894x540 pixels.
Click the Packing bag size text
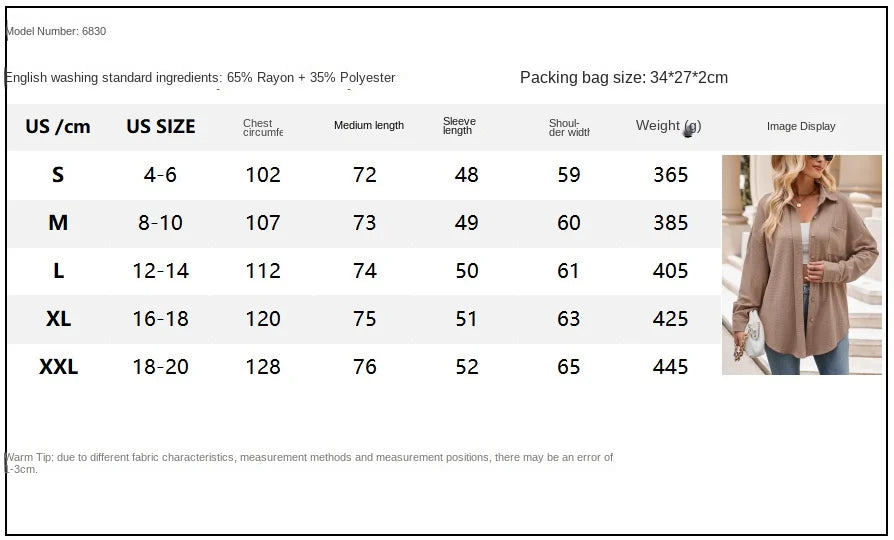(x=624, y=77)
